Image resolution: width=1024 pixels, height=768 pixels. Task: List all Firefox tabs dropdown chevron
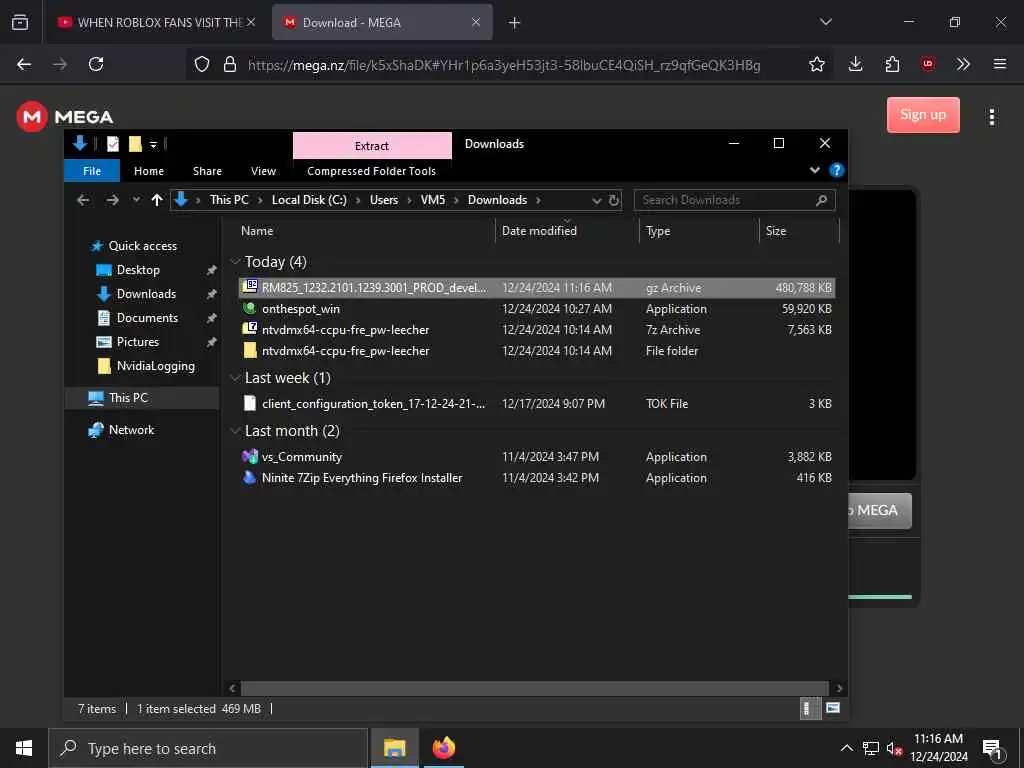coord(825,22)
